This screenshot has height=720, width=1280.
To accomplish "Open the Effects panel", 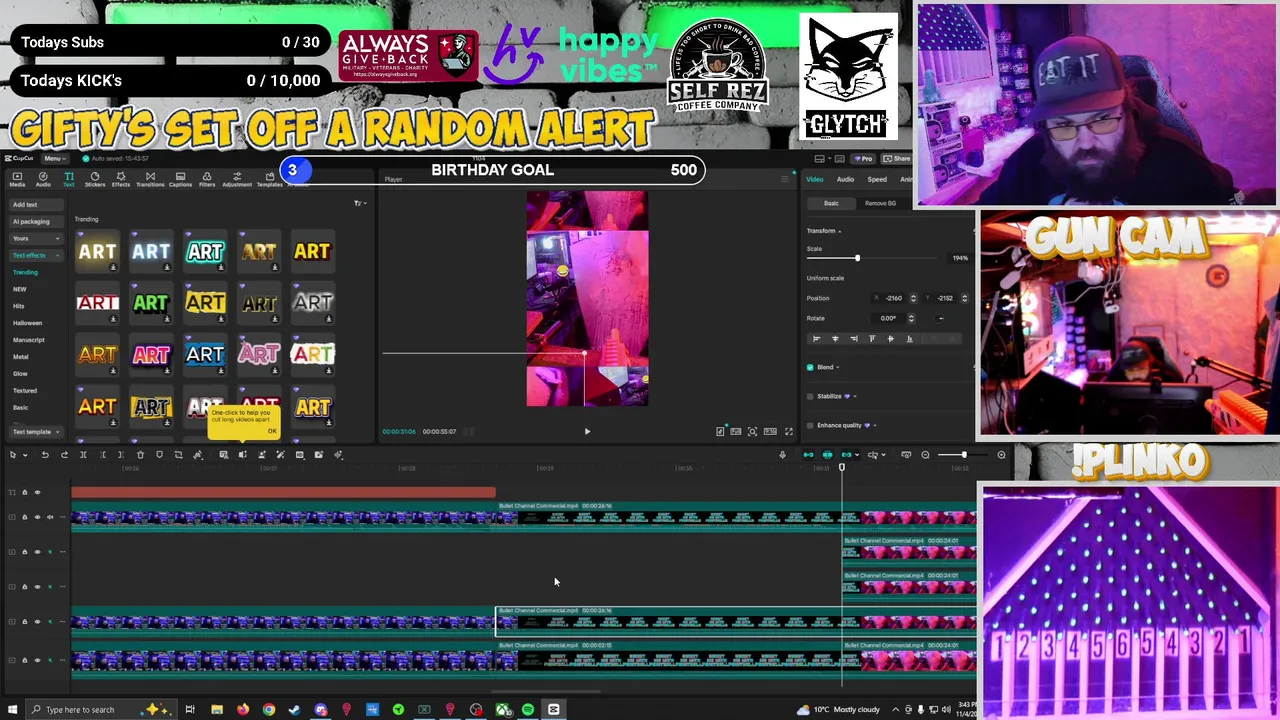I will click(x=121, y=179).
